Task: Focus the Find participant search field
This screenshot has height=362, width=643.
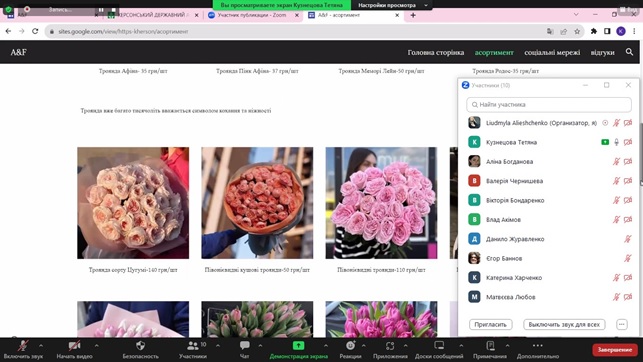Action: pos(549,105)
